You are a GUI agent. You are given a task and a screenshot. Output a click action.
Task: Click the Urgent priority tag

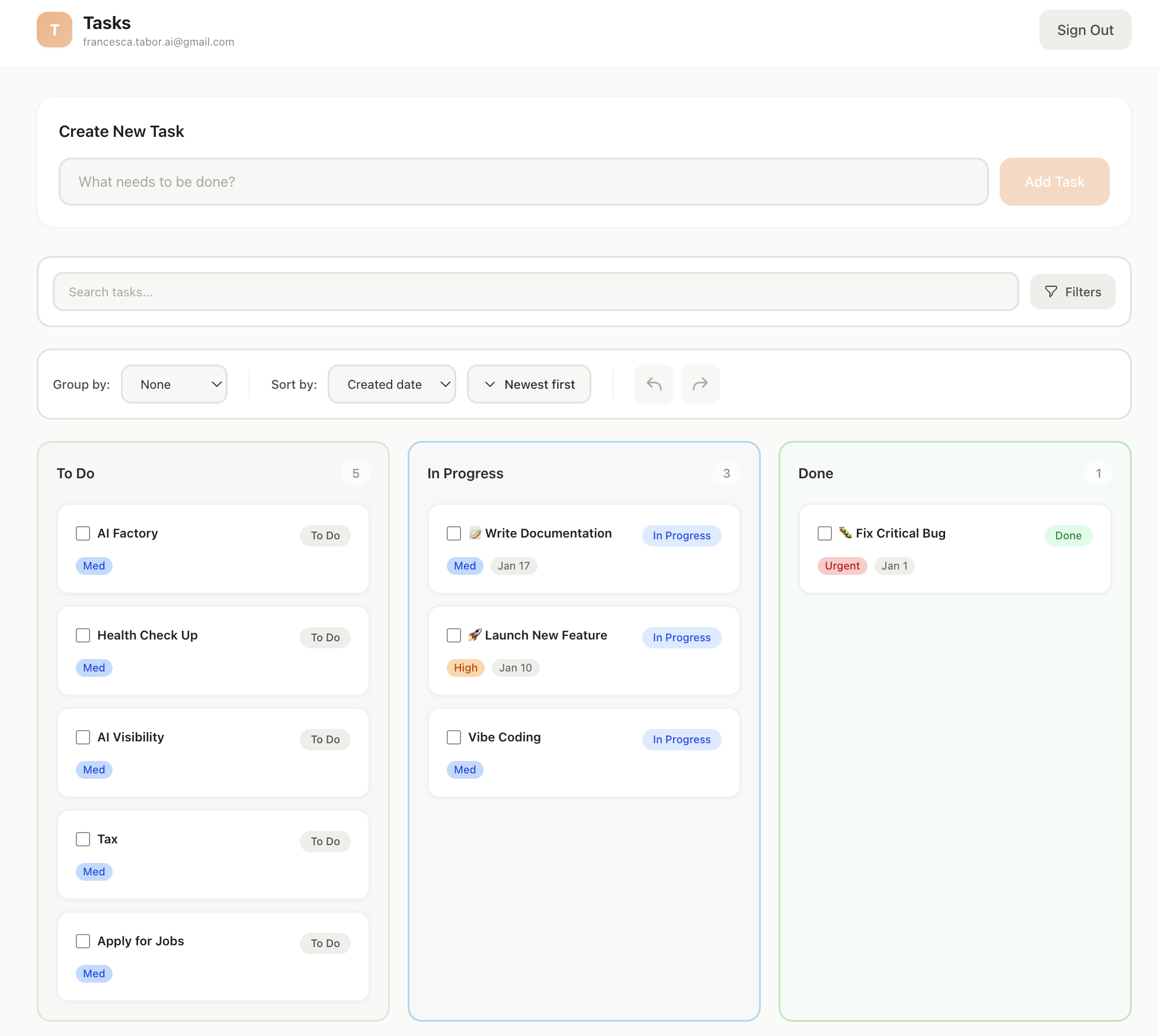842,565
